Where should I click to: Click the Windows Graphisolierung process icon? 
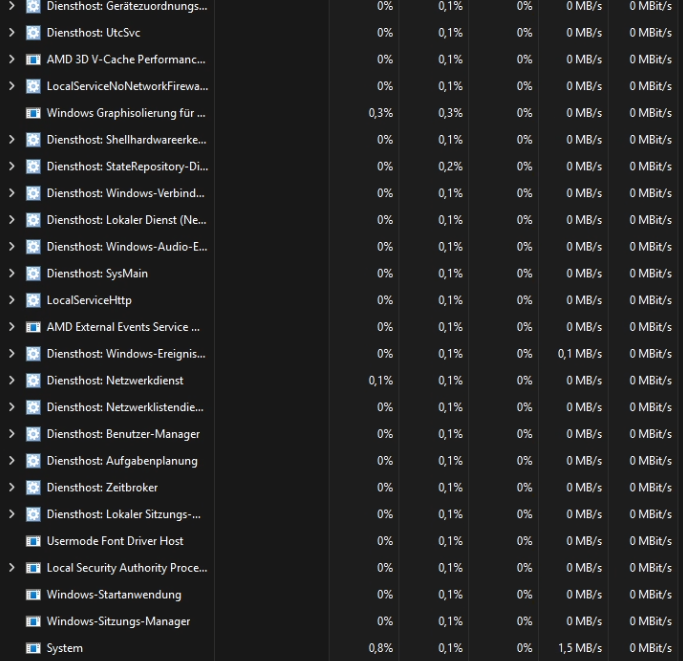click(33, 113)
